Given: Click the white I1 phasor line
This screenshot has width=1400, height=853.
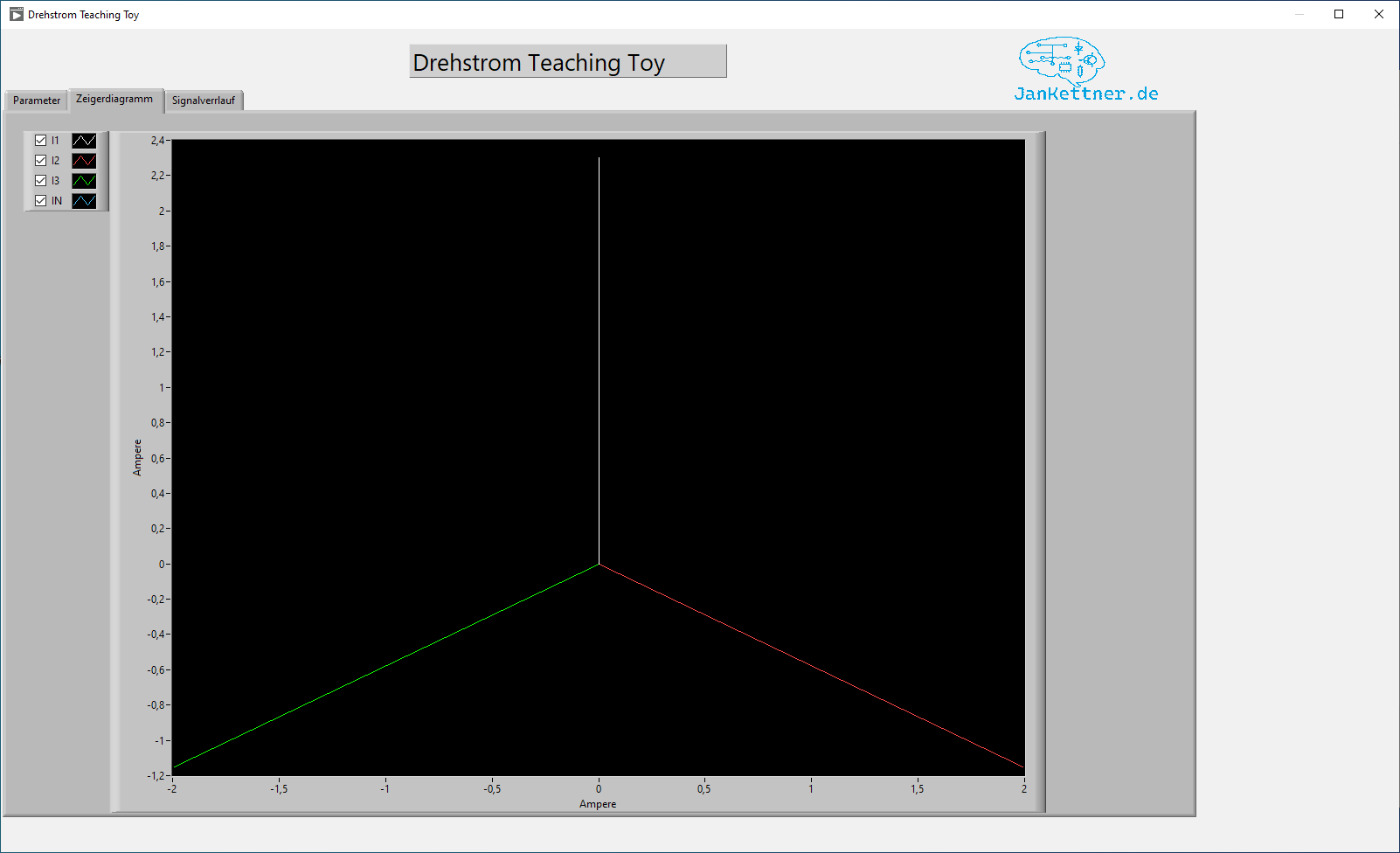Looking at the screenshot, I should (599, 360).
